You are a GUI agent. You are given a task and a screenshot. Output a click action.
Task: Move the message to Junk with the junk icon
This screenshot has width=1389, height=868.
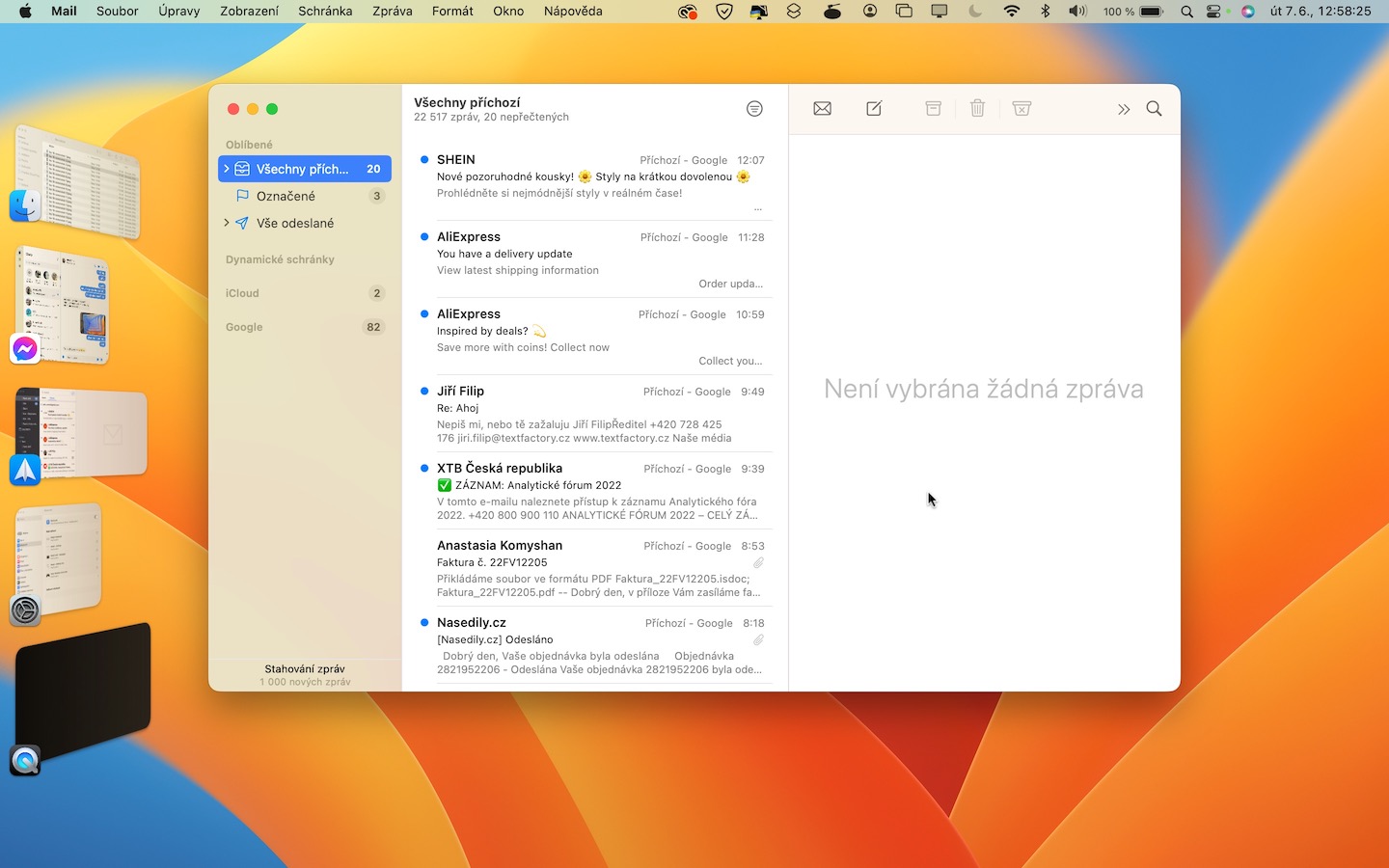(x=1022, y=109)
